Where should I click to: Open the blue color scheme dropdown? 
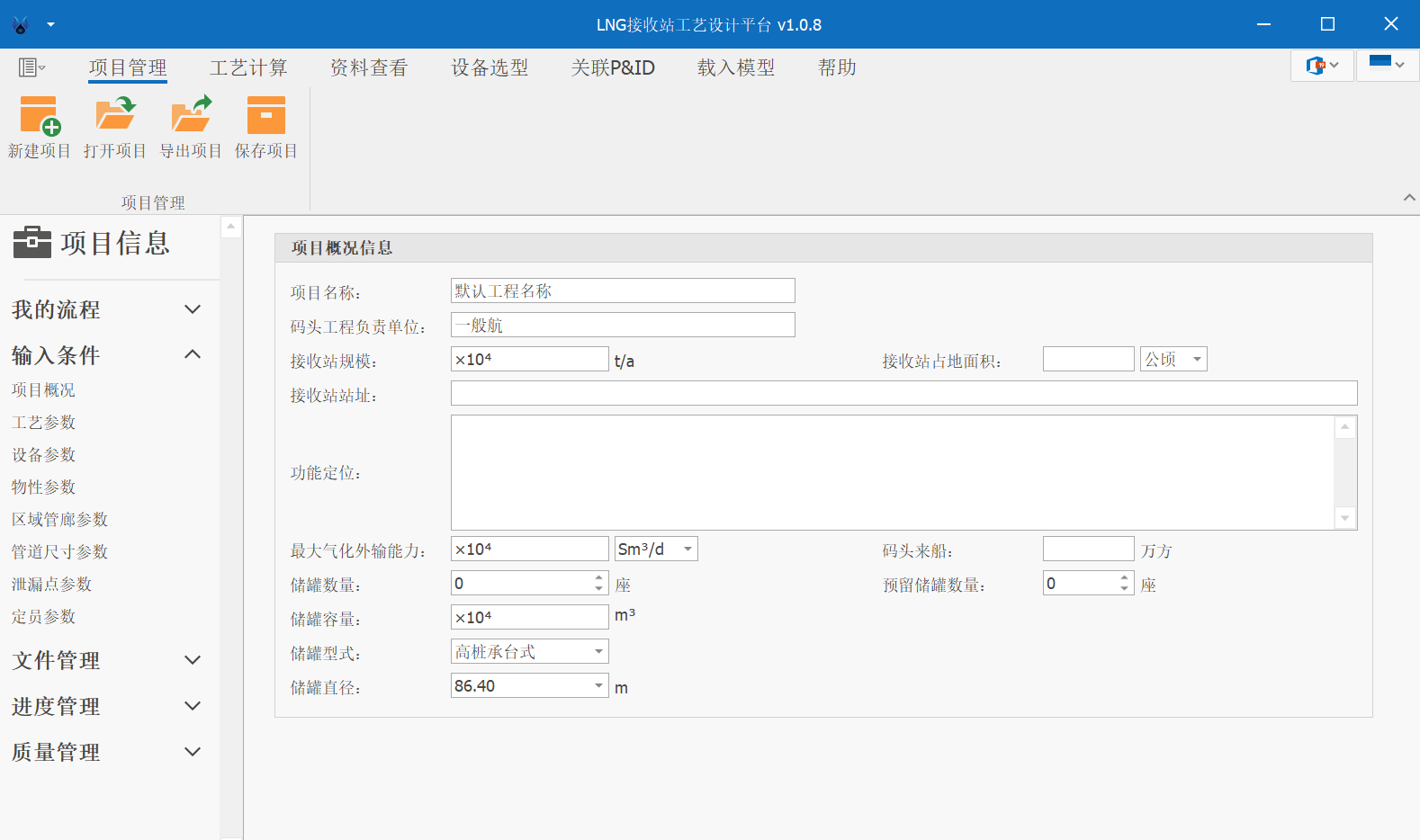point(1387,65)
